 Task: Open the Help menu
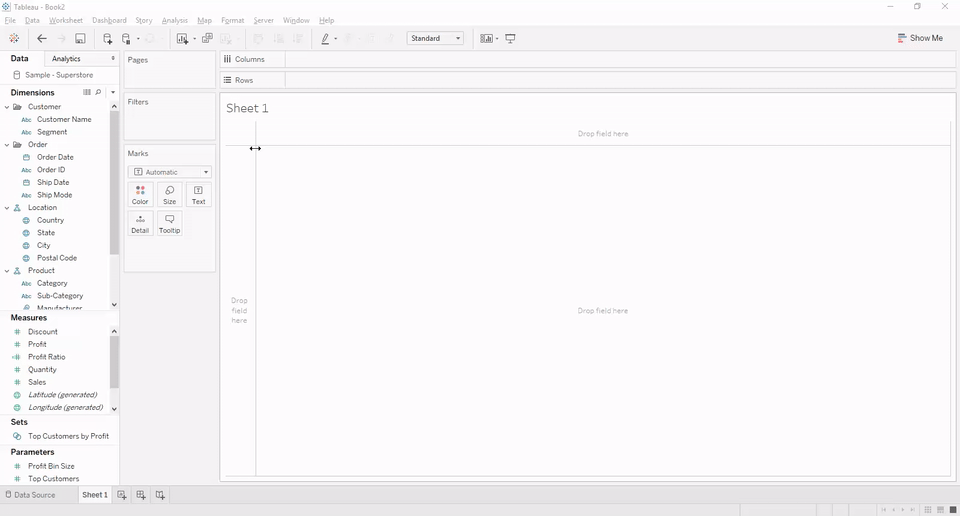pyautogui.click(x=326, y=20)
